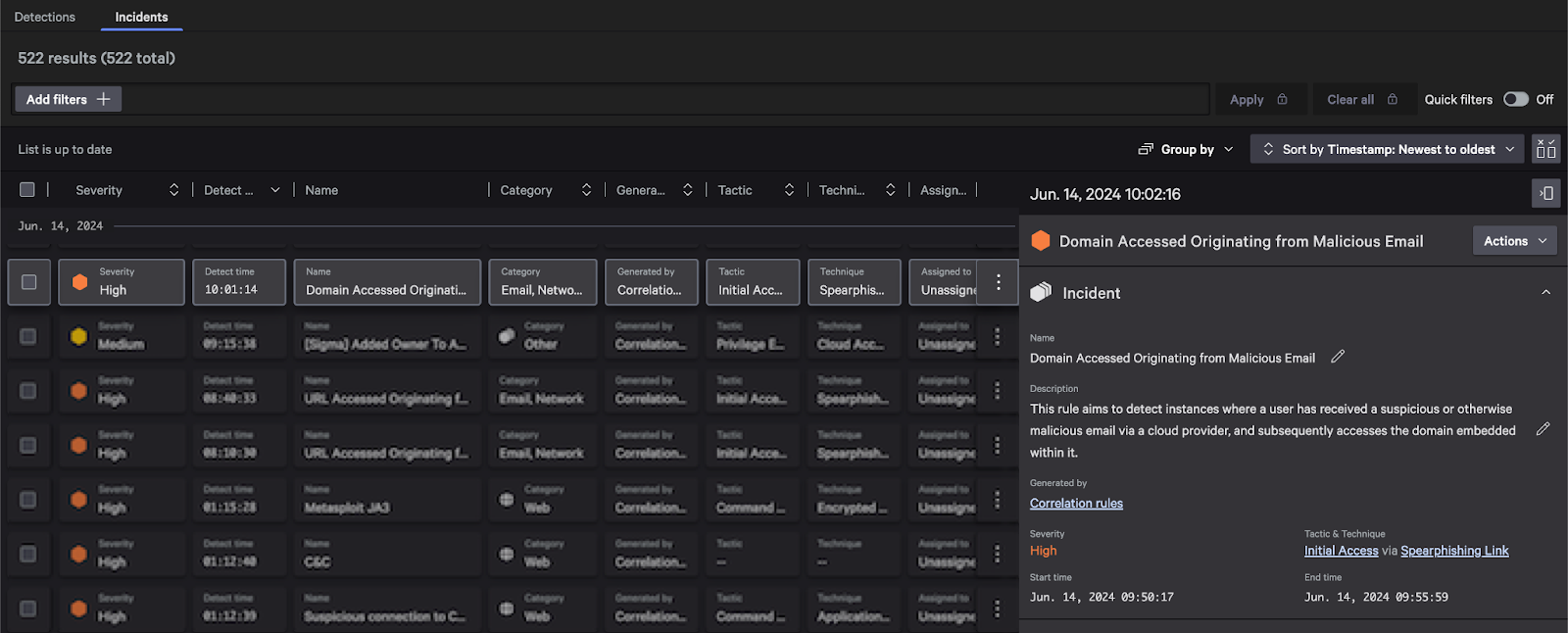Click the Web category icon in C&C row
Viewport: 1568px width, 633px height.
point(507,554)
